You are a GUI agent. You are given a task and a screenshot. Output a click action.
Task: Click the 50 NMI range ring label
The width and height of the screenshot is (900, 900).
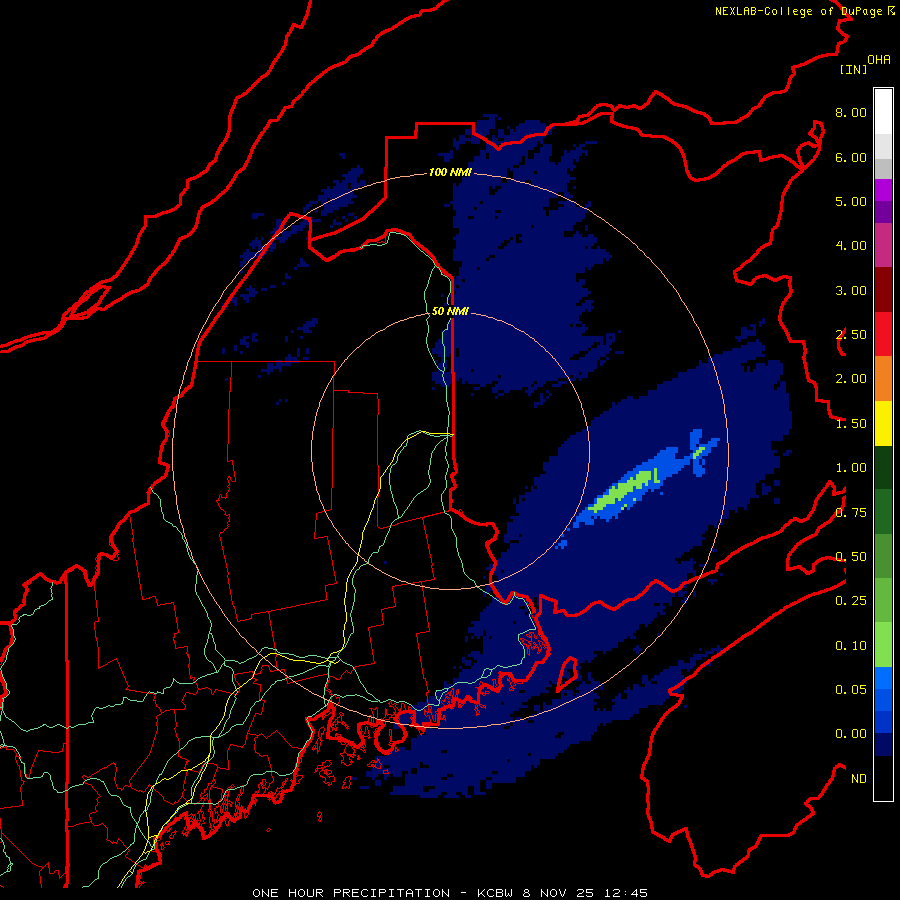coord(450,311)
